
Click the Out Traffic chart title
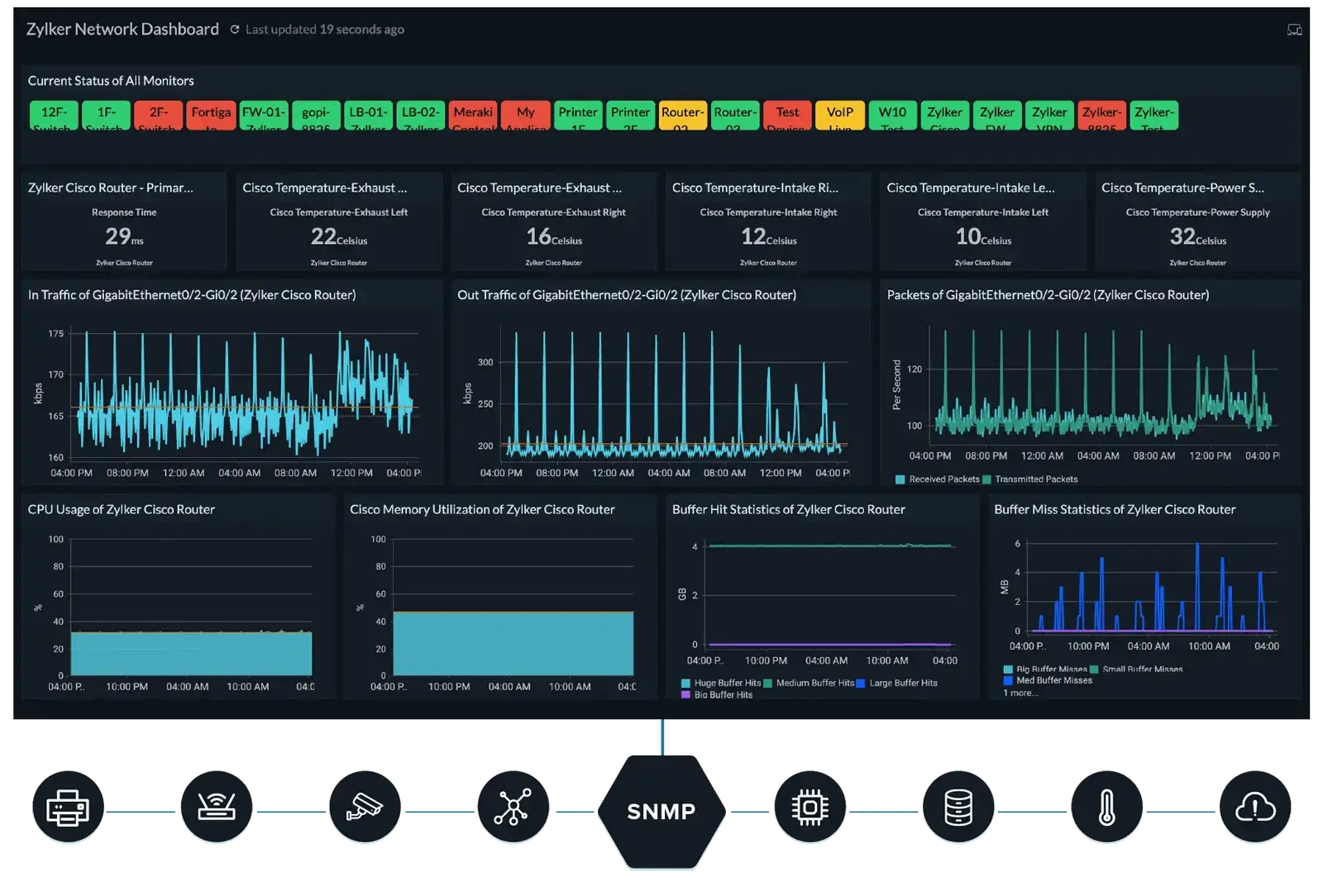tap(627, 295)
